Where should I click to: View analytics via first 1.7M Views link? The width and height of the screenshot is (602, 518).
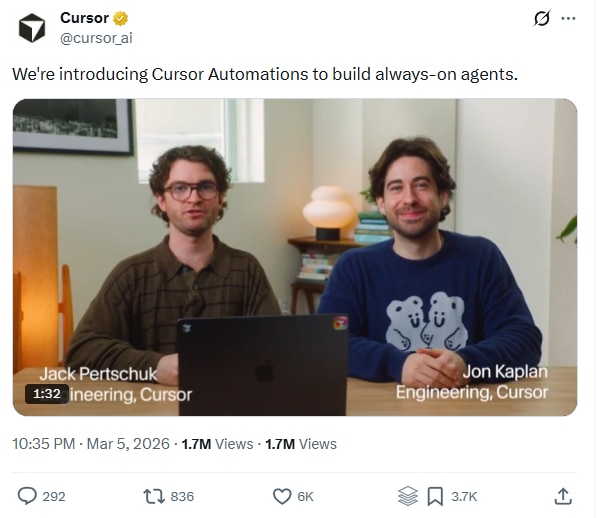pos(217,444)
